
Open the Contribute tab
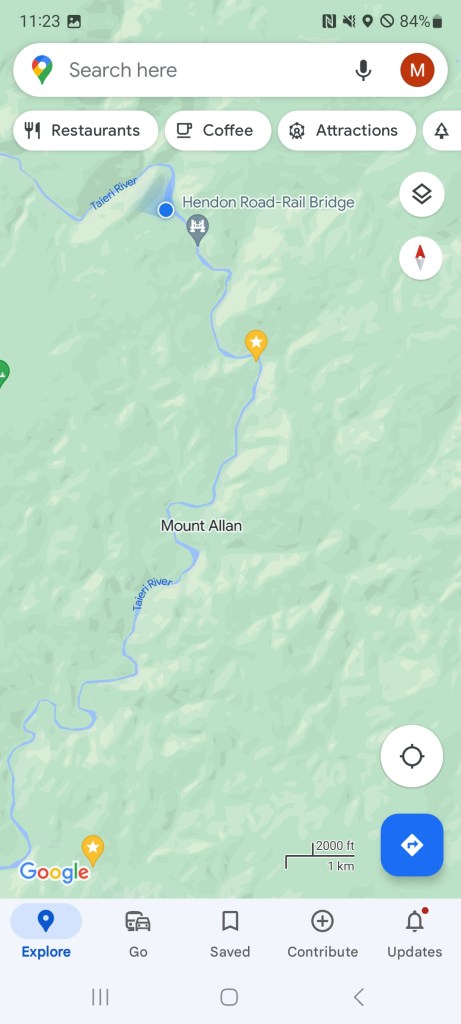click(323, 934)
